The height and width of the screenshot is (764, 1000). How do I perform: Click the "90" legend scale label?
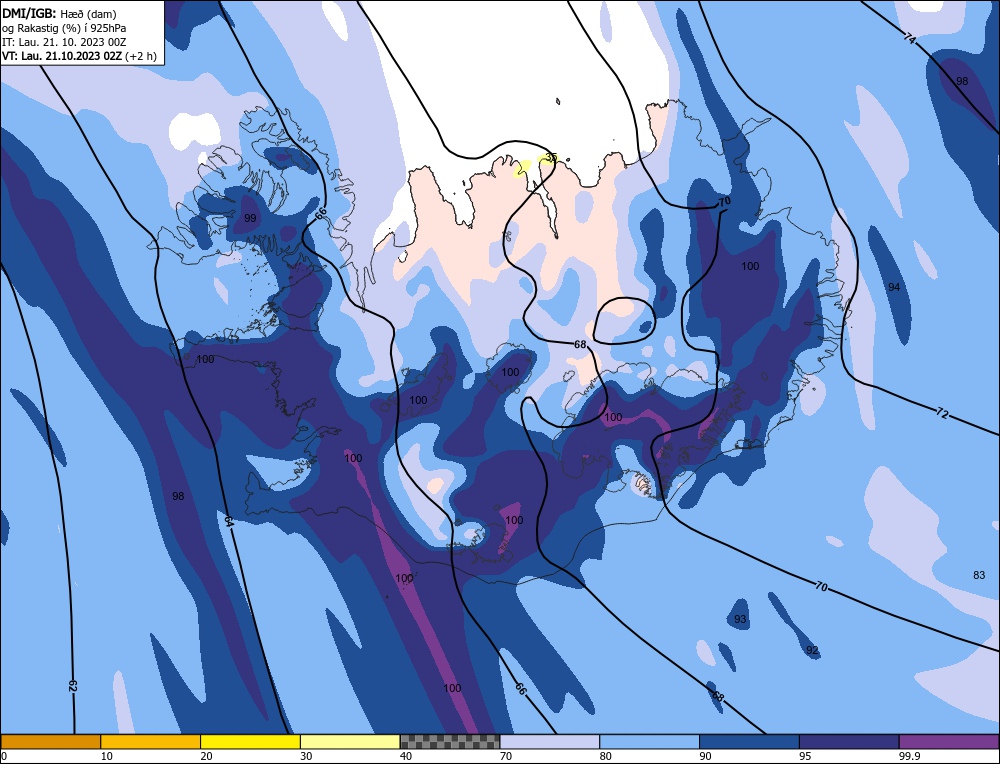tap(705, 756)
